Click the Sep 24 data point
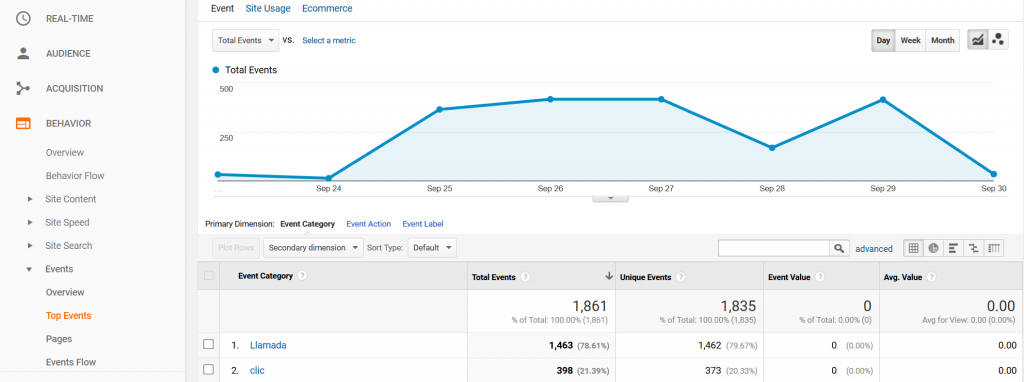 coord(328,178)
